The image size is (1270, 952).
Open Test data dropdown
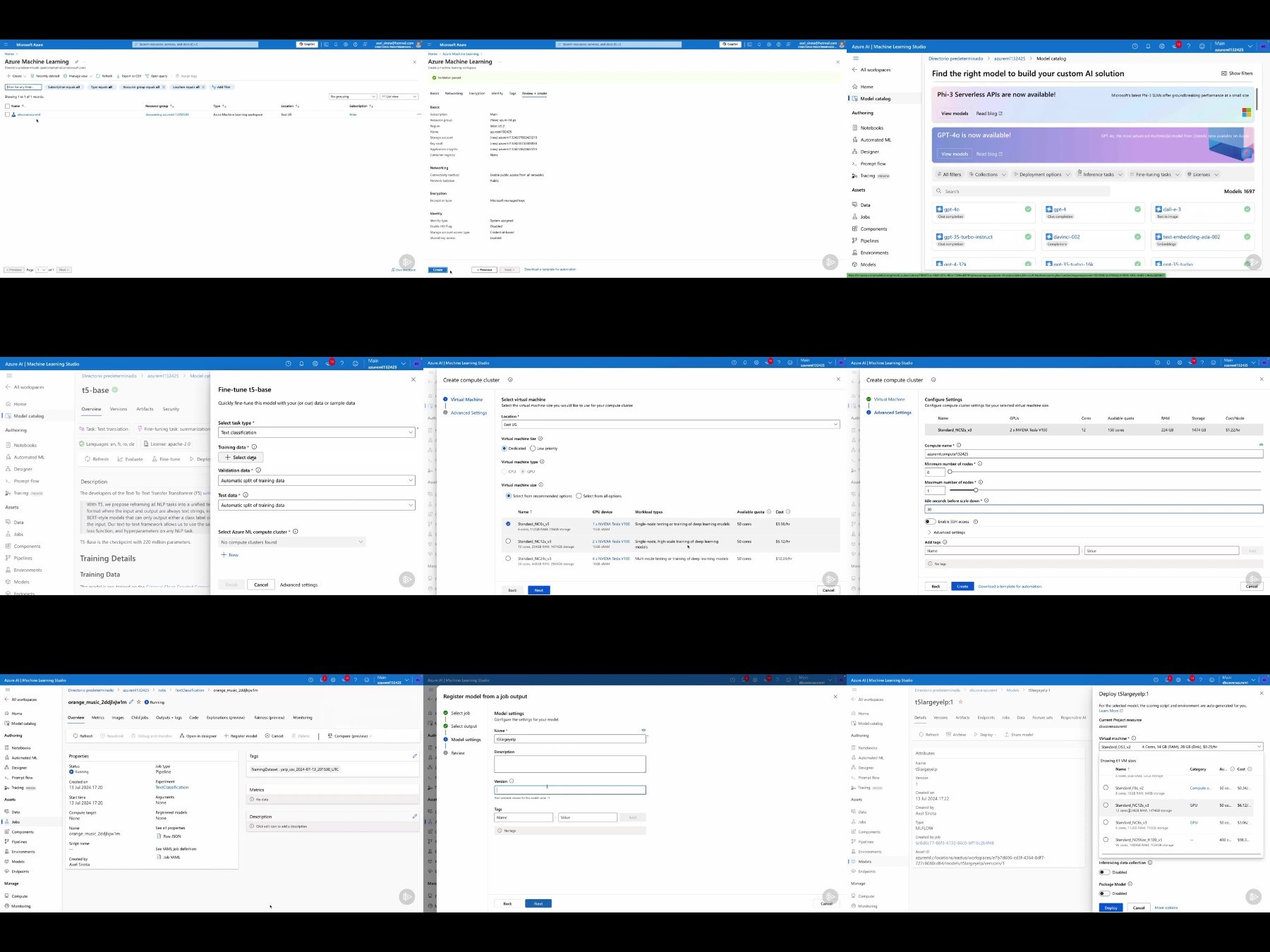tap(317, 505)
